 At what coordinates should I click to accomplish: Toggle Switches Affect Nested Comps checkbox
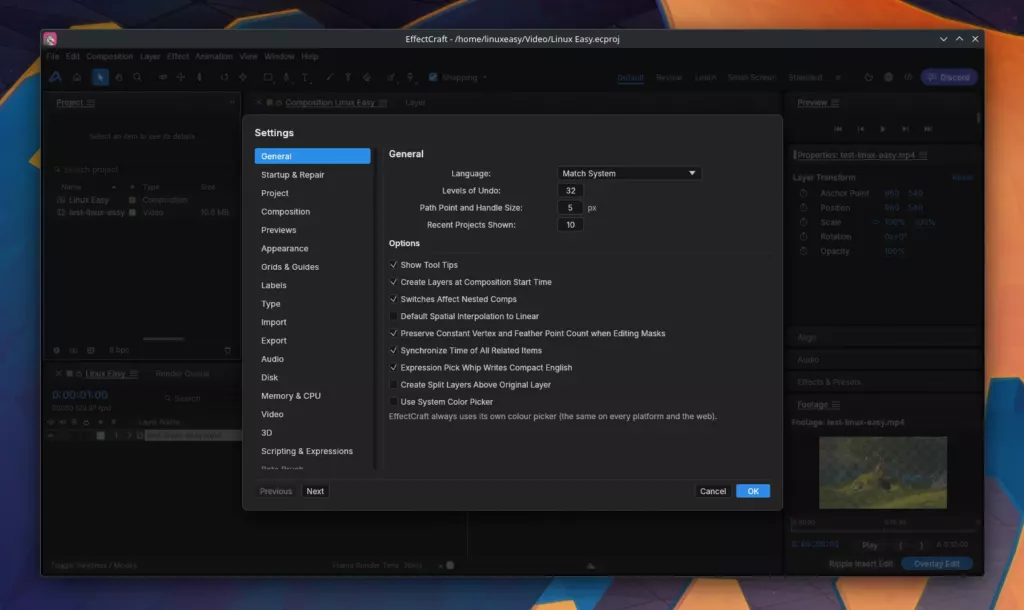[393, 299]
